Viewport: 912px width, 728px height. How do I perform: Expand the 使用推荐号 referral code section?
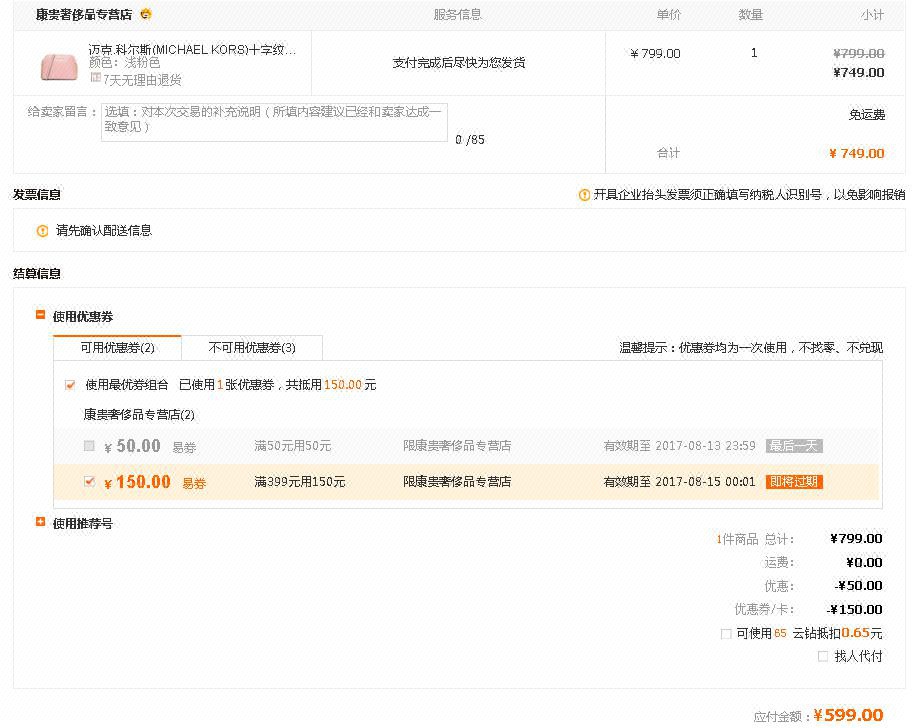[38, 521]
